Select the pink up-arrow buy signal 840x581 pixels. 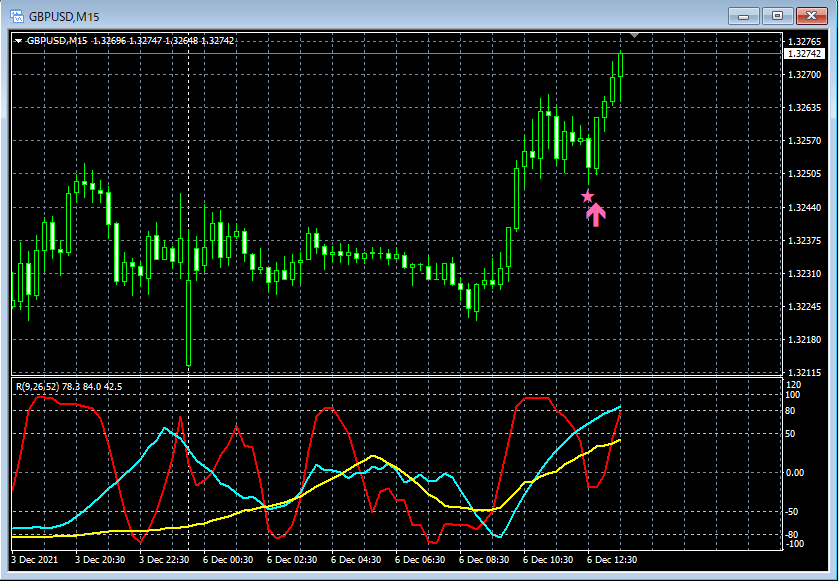tap(596, 215)
